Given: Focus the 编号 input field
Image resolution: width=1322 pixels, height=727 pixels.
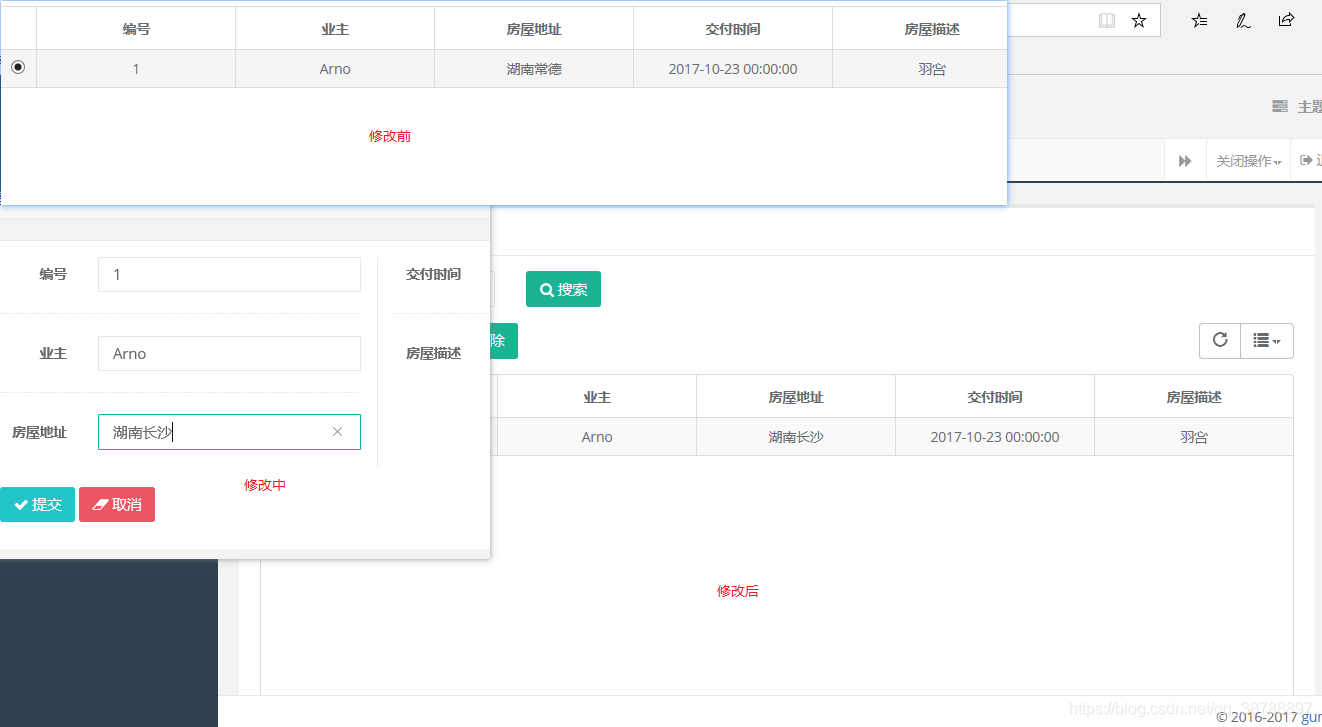Looking at the screenshot, I should (x=229, y=274).
